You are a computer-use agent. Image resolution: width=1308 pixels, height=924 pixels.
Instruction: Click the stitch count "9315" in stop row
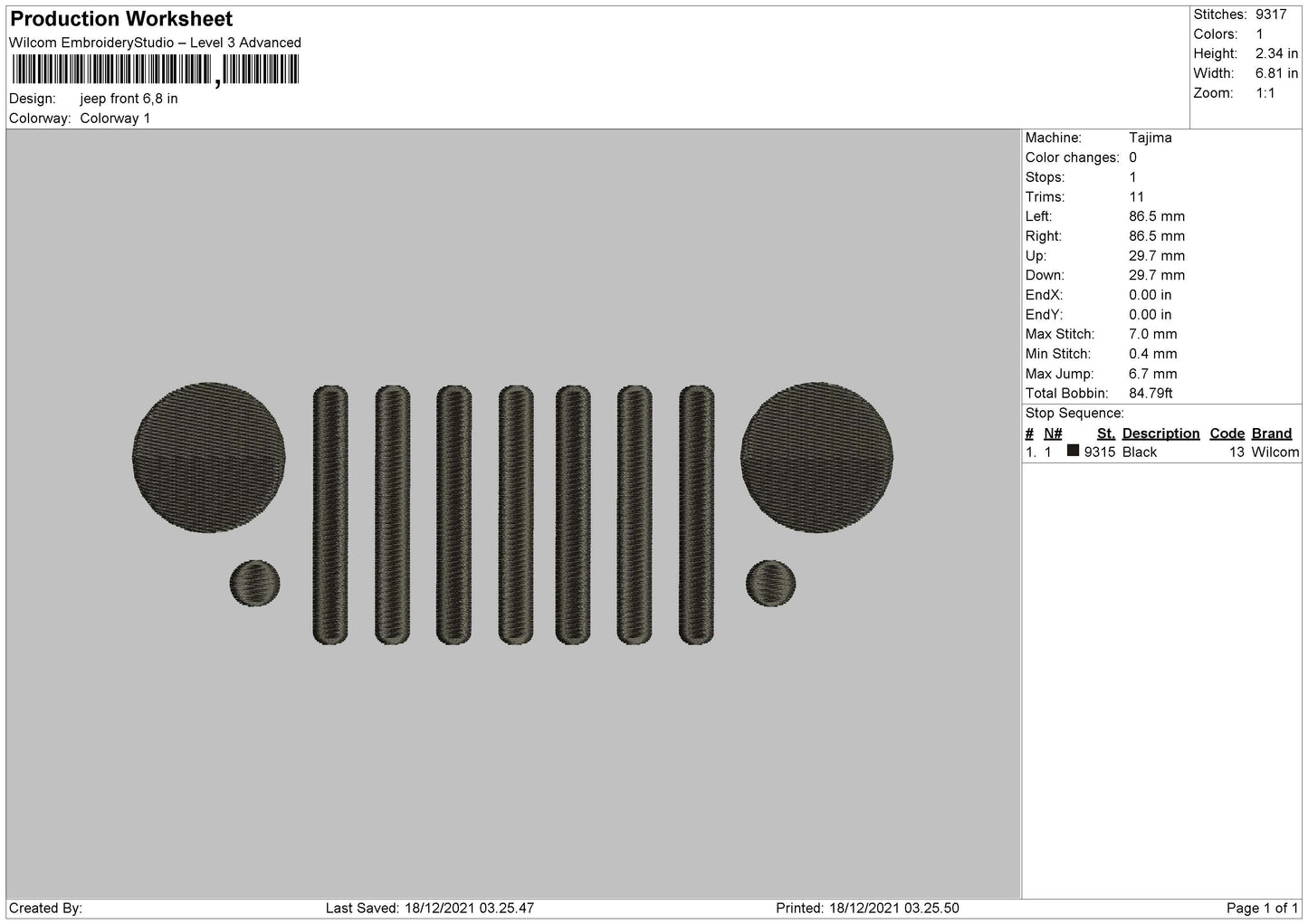click(x=1100, y=452)
